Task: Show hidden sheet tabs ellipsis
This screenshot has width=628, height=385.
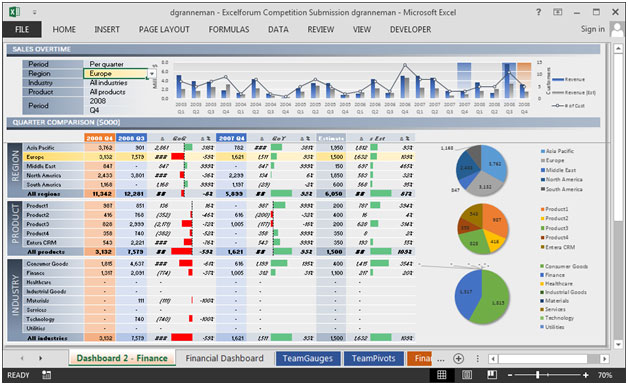Action: point(441,360)
